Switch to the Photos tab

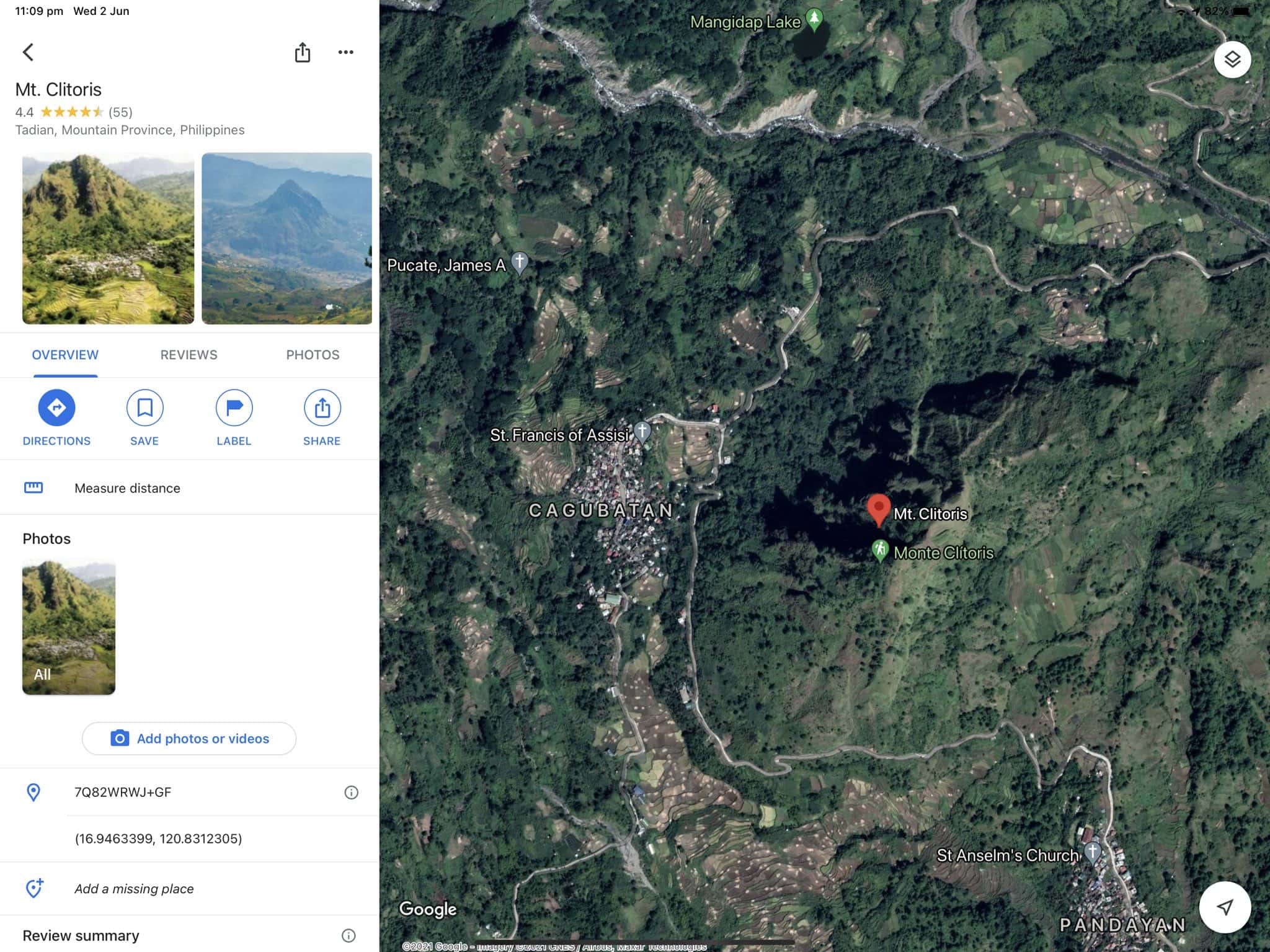pos(313,355)
